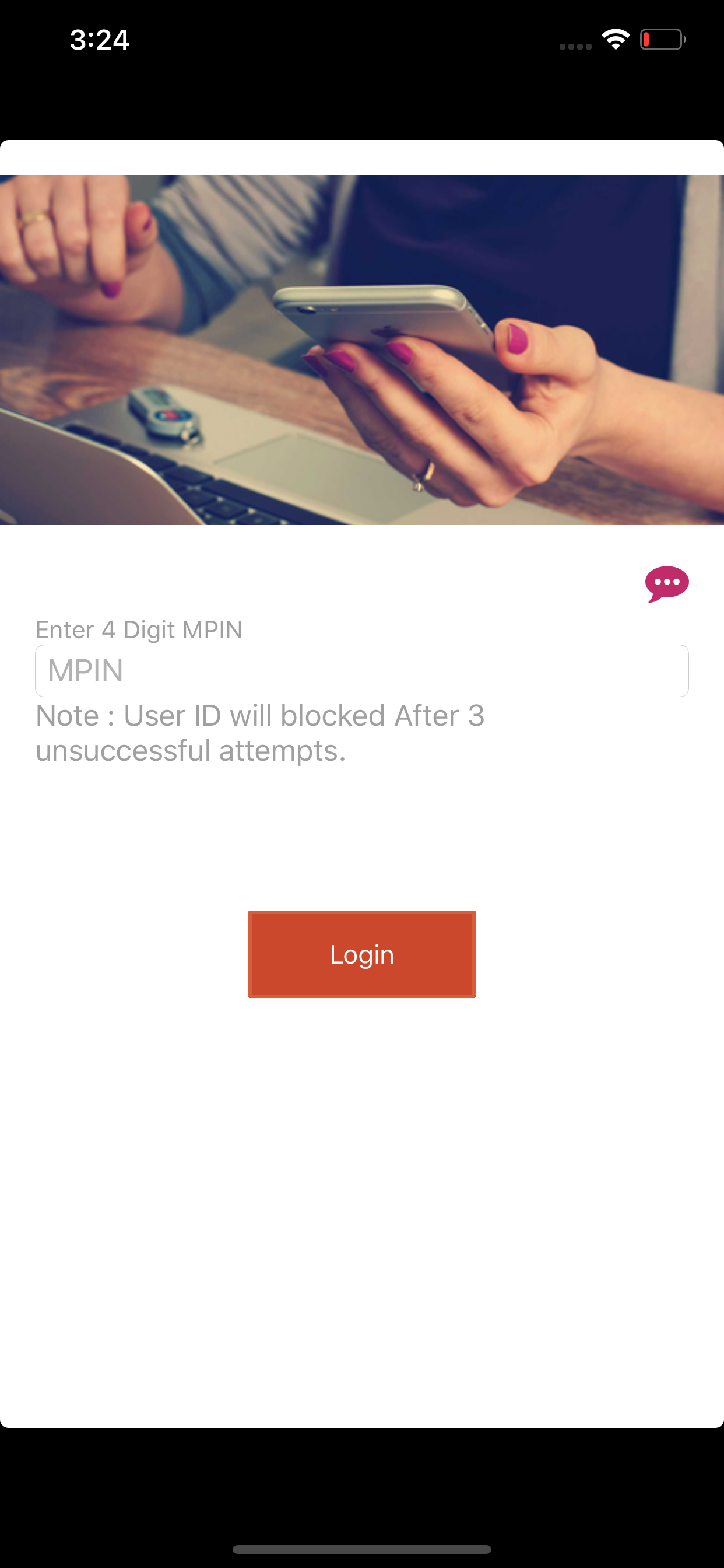Focus the MPIN input field
724x1568 pixels.
[362, 671]
